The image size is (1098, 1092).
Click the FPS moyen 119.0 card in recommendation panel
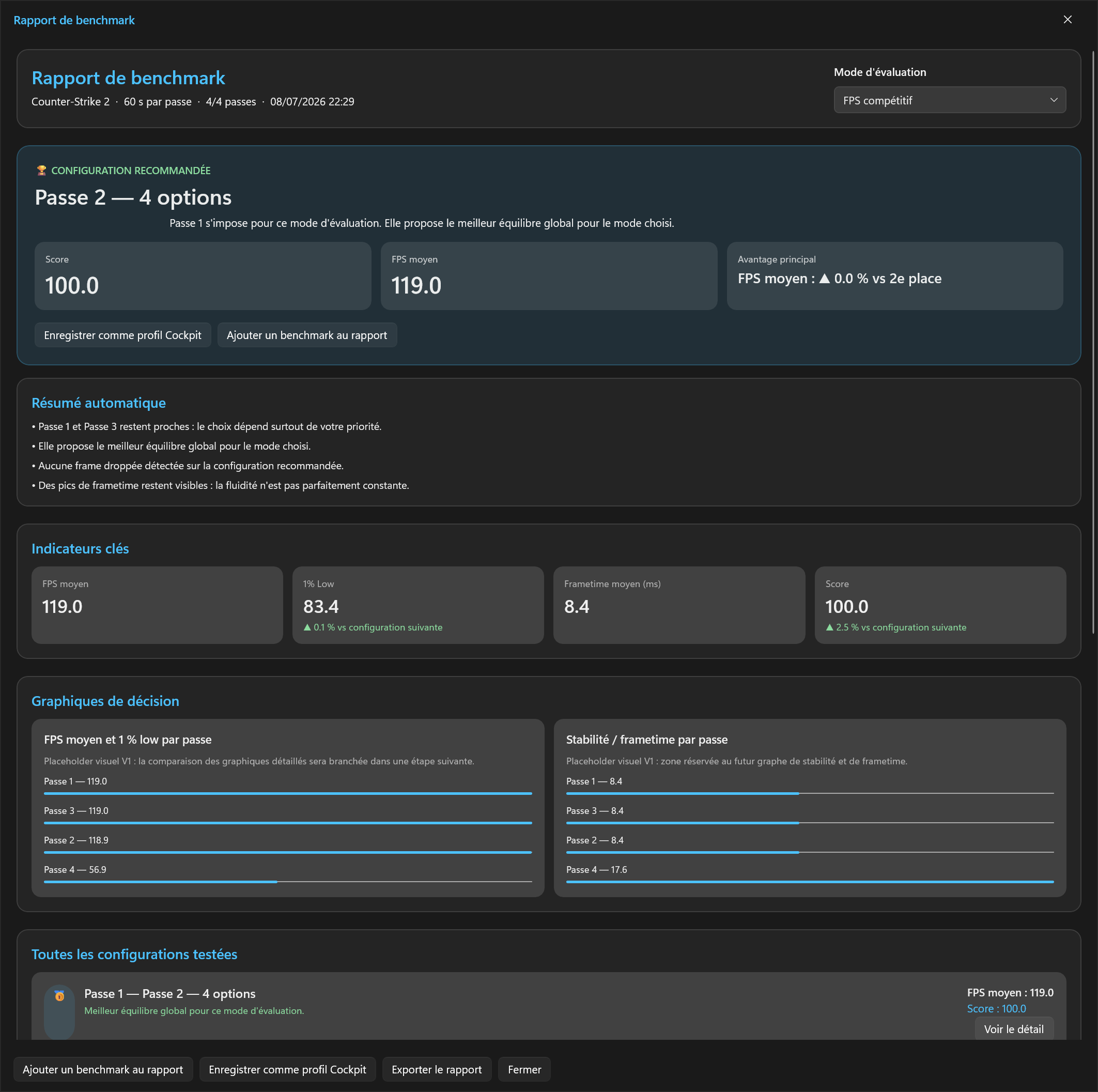tap(548, 275)
